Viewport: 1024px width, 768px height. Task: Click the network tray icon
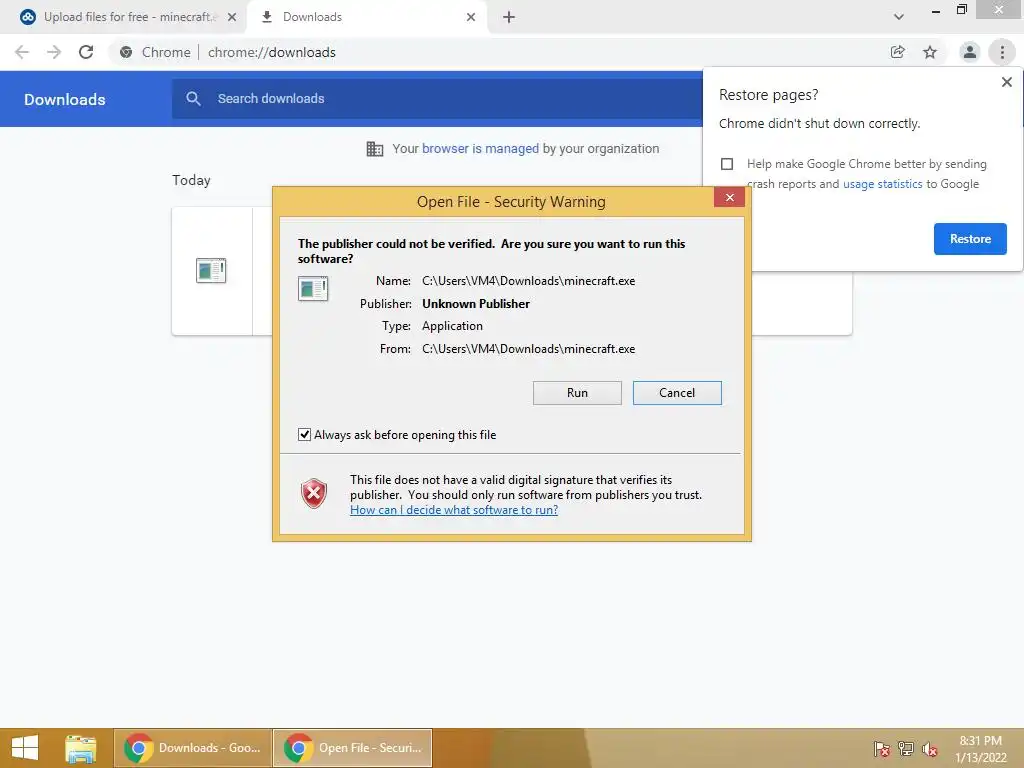906,749
